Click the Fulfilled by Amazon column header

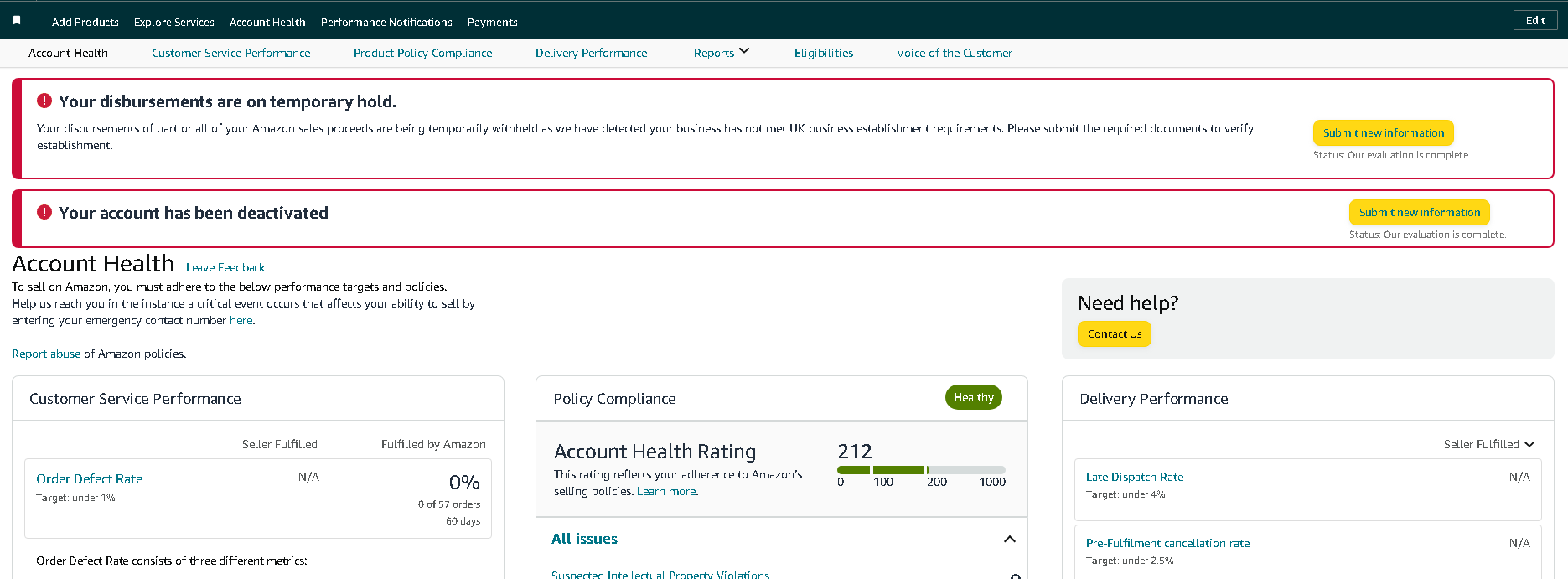coord(433,444)
